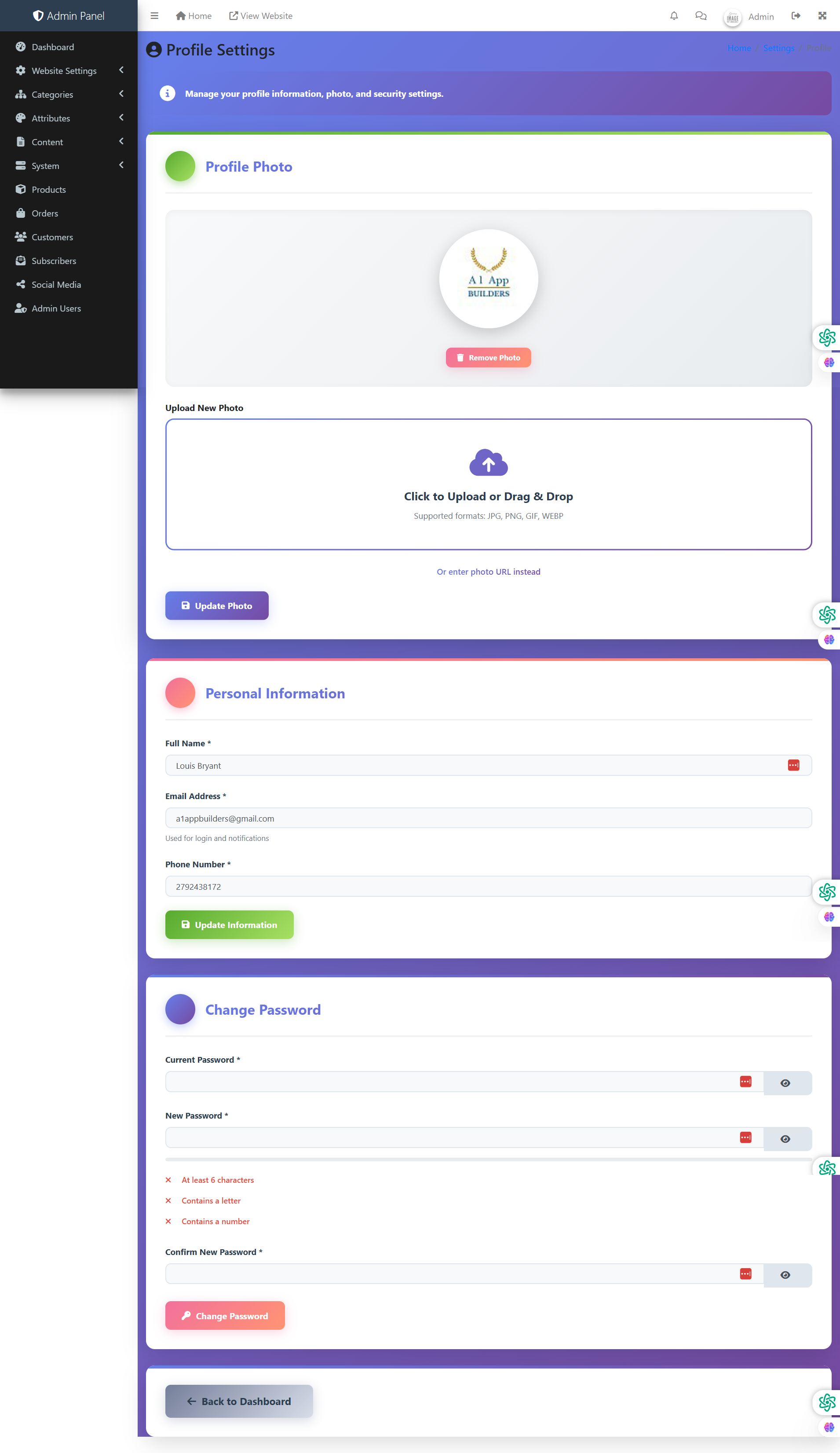Click the password manager icon in Full Name

click(793, 765)
